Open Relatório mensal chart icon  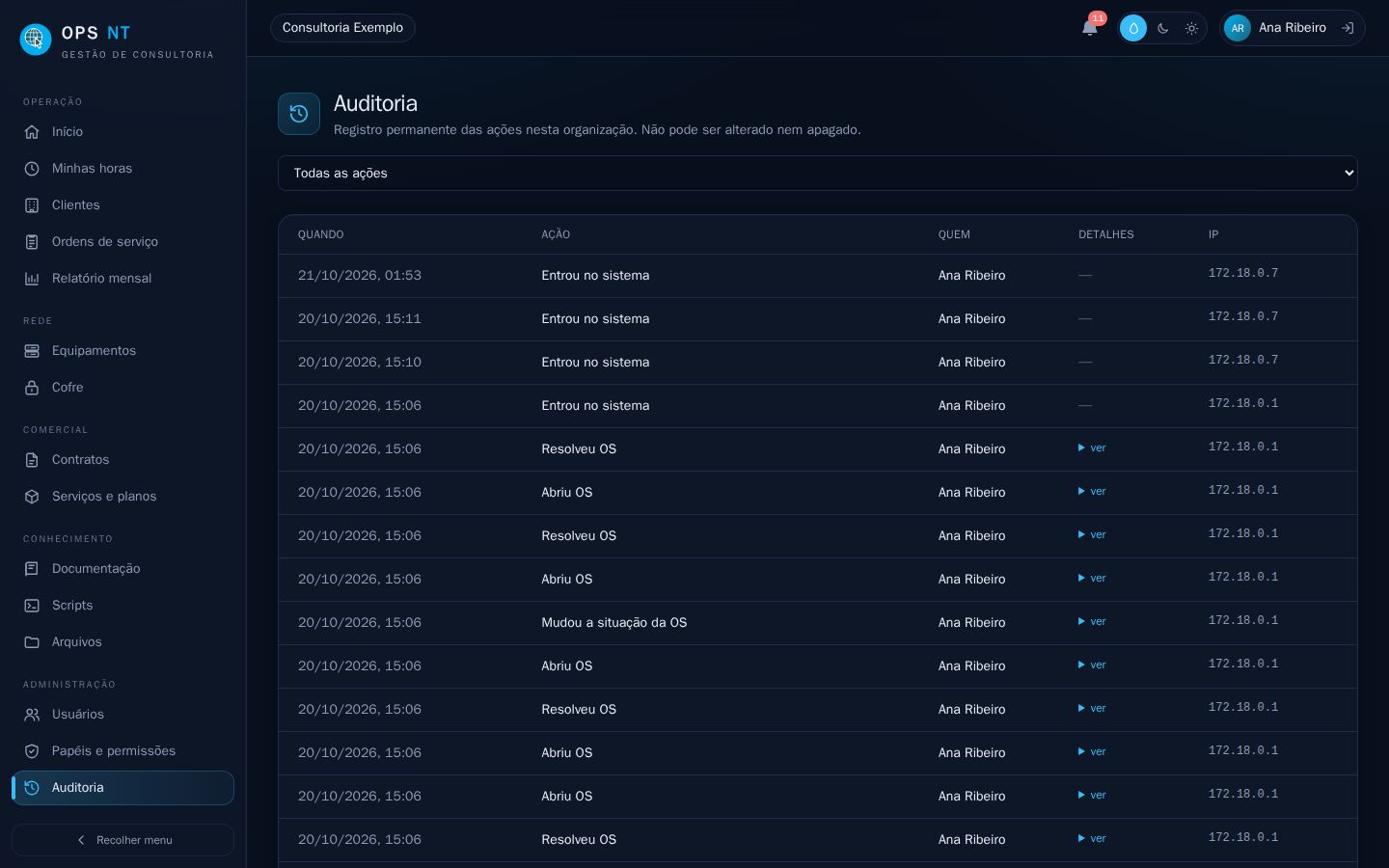click(x=32, y=278)
